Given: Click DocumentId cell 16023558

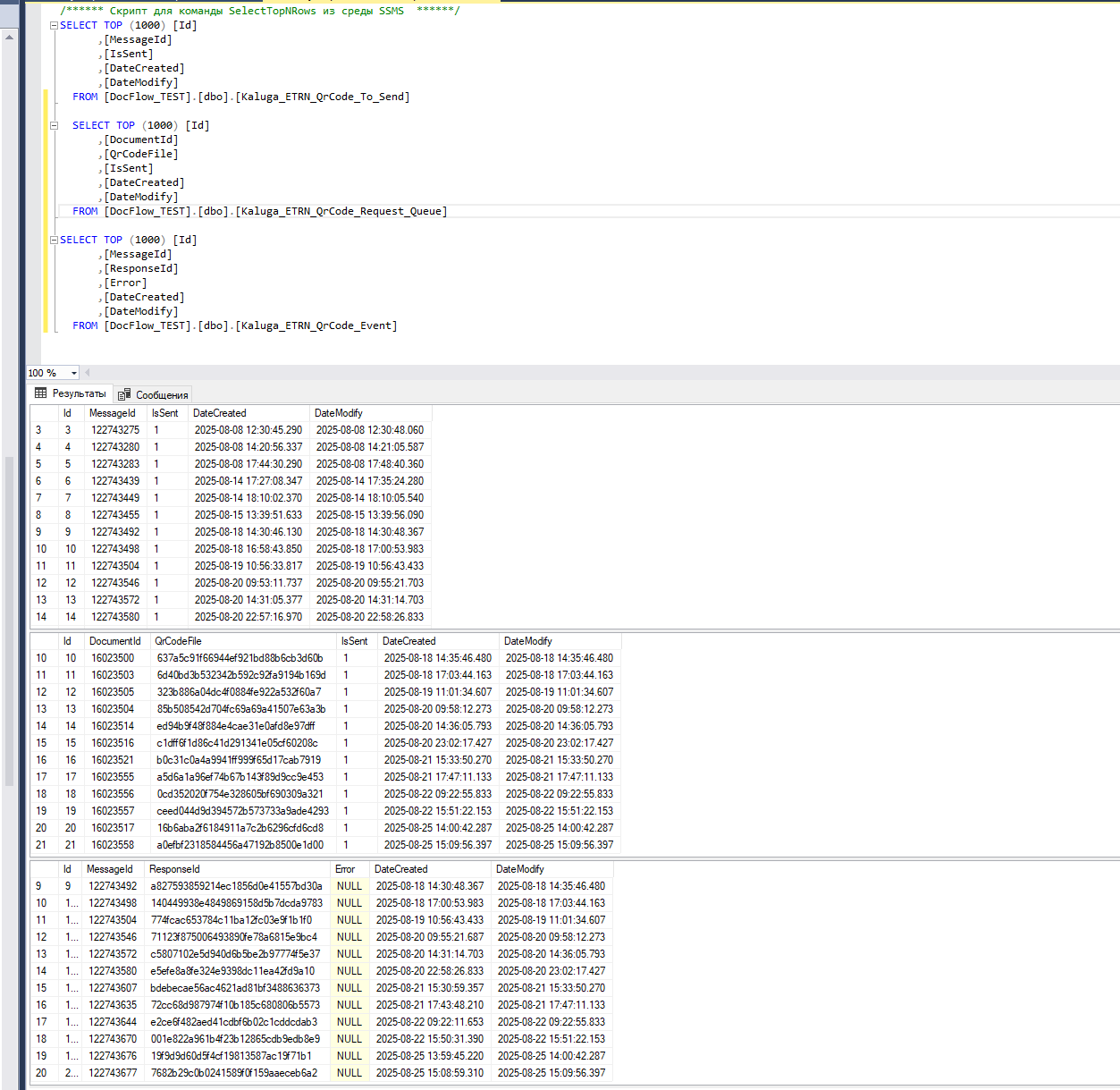Looking at the screenshot, I should coord(116,845).
